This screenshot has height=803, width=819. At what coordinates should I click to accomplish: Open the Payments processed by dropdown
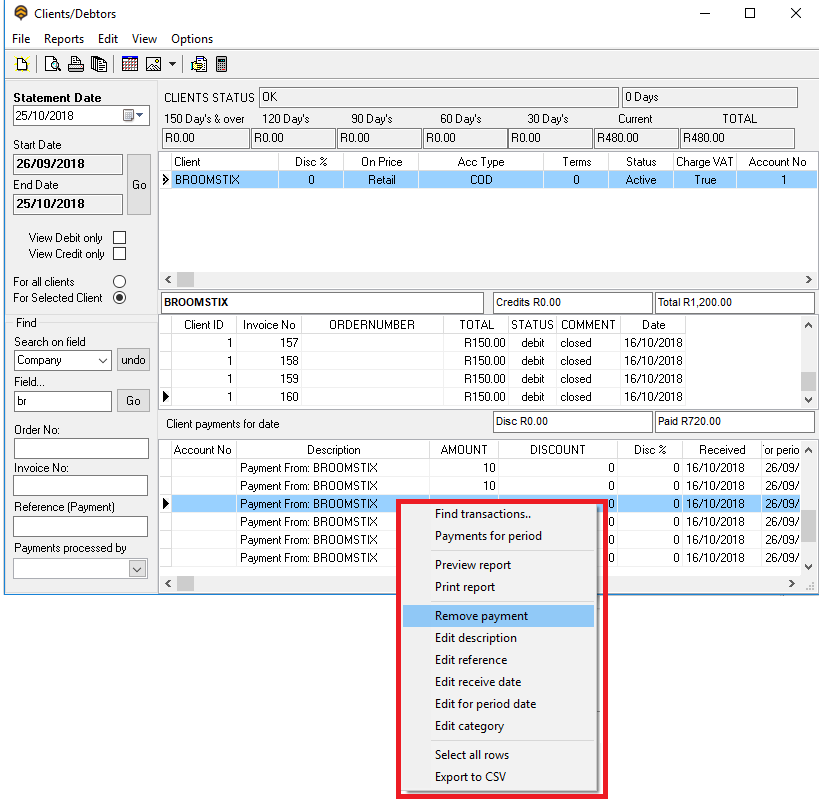[x=137, y=568]
